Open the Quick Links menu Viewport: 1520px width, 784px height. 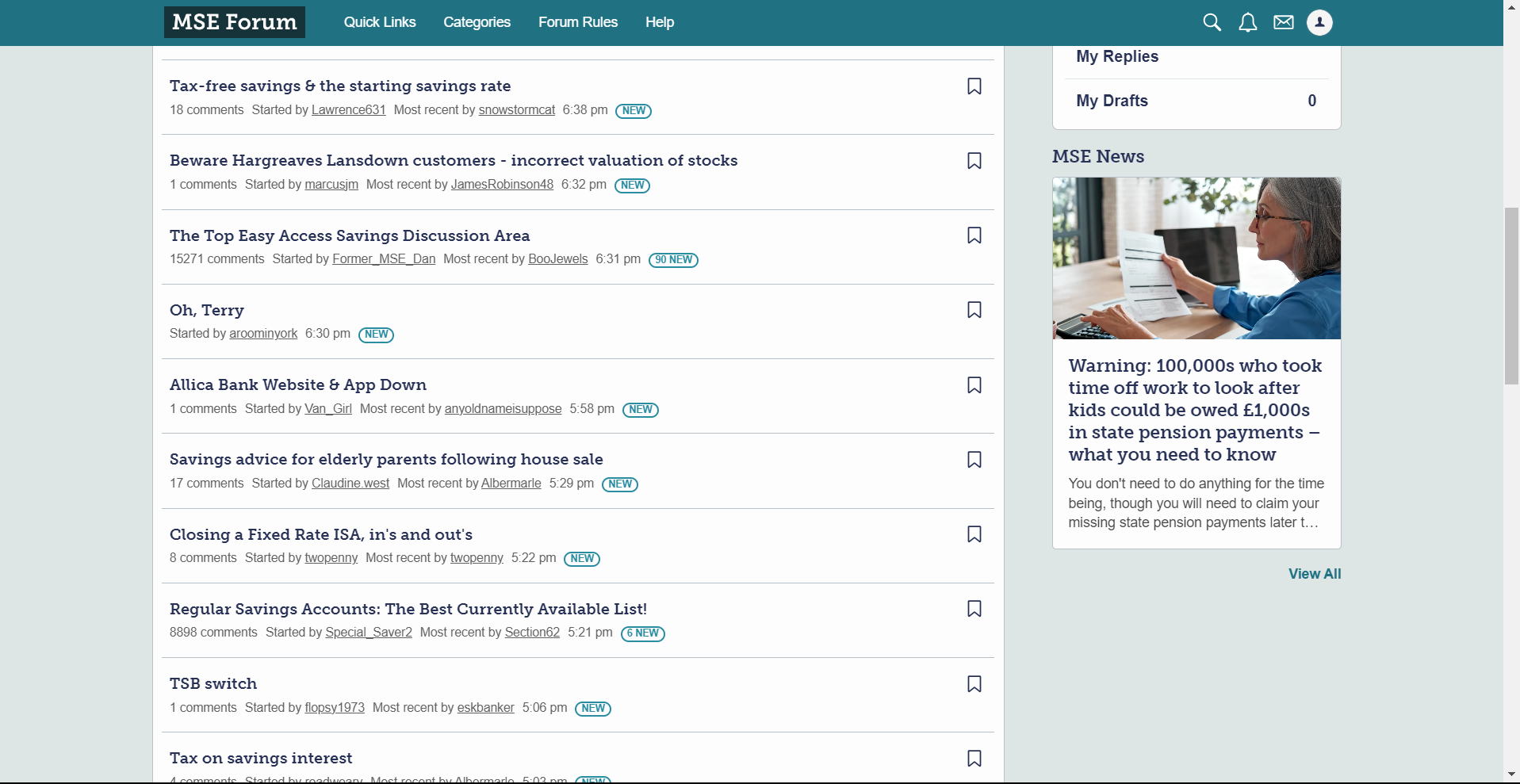[x=380, y=22]
